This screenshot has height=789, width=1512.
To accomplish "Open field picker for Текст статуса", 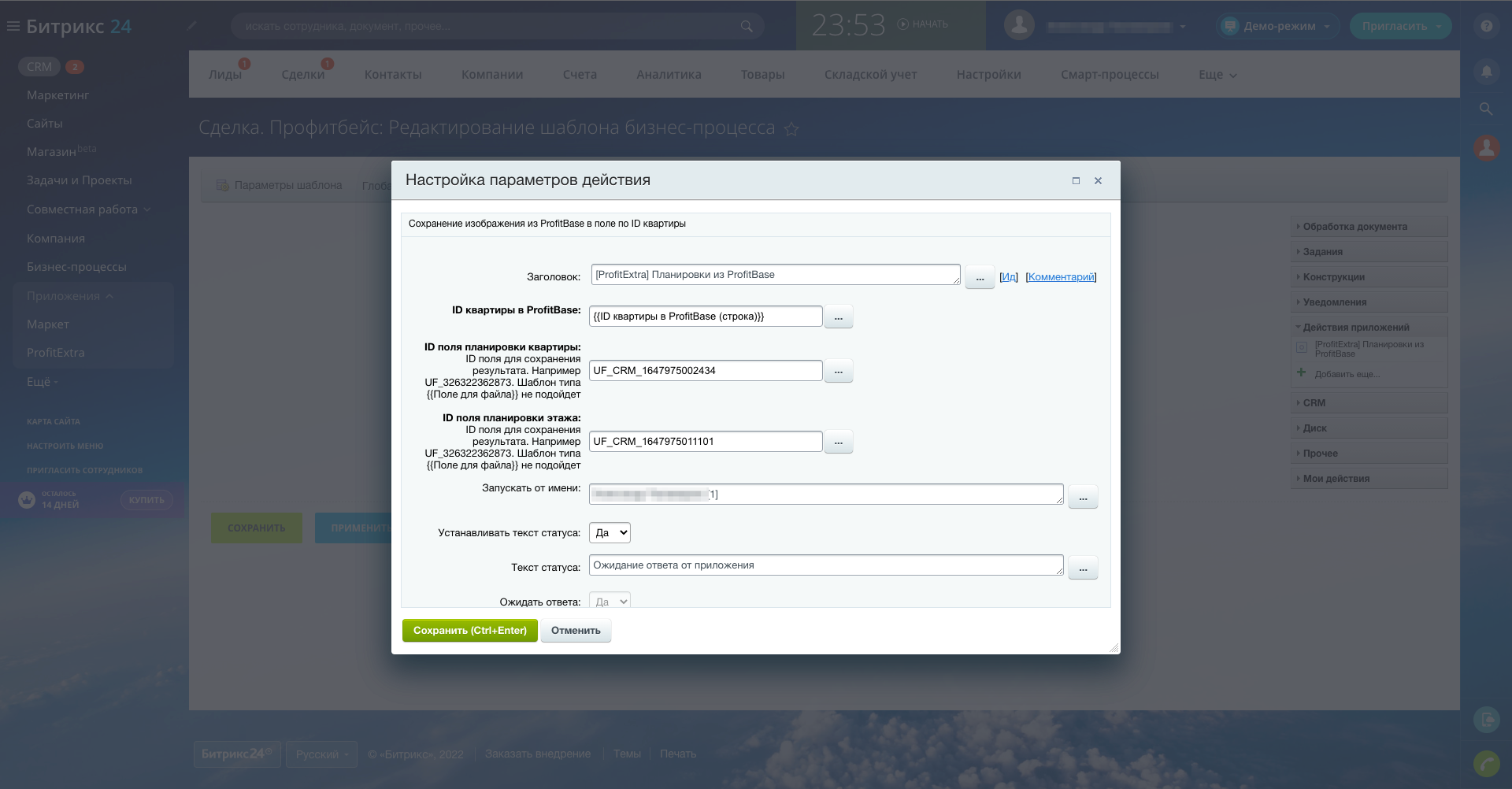I will [x=1083, y=568].
